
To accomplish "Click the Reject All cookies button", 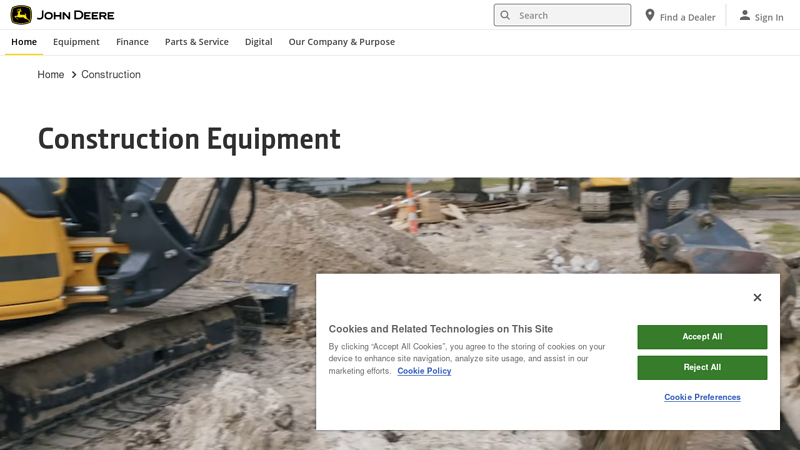I will pyautogui.click(x=702, y=367).
